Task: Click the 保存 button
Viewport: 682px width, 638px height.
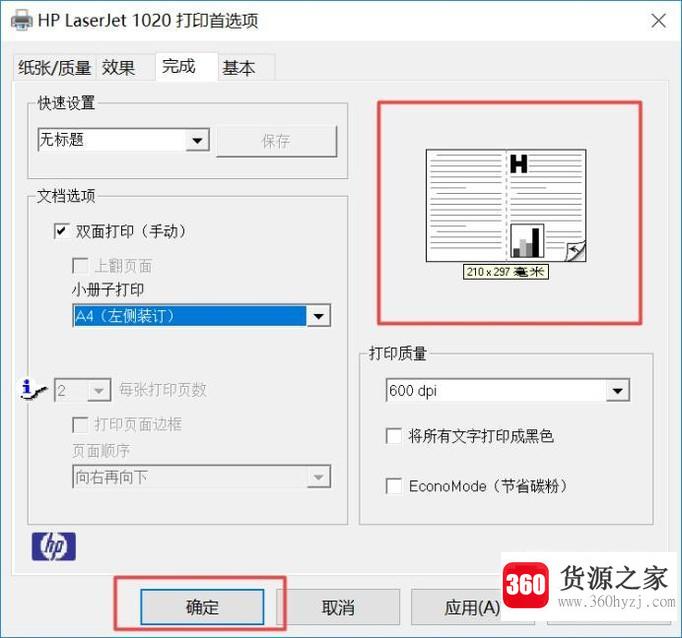Action: (x=277, y=141)
